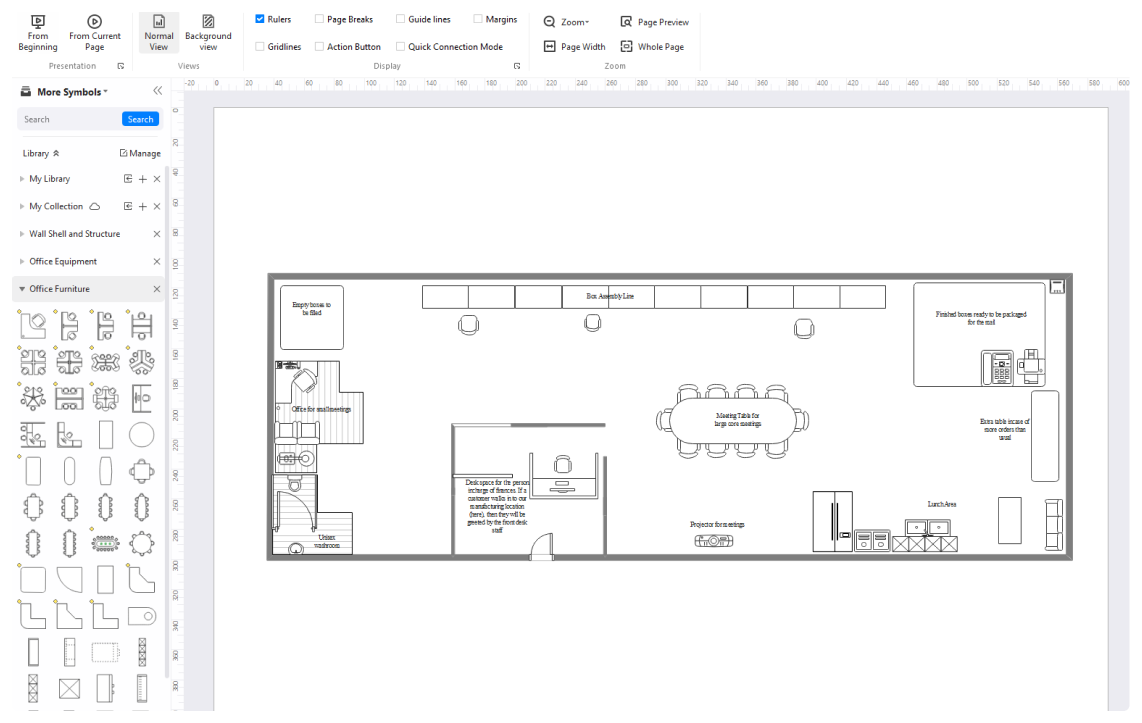
Task: Close the Office Equipment library
Action: click(x=157, y=261)
